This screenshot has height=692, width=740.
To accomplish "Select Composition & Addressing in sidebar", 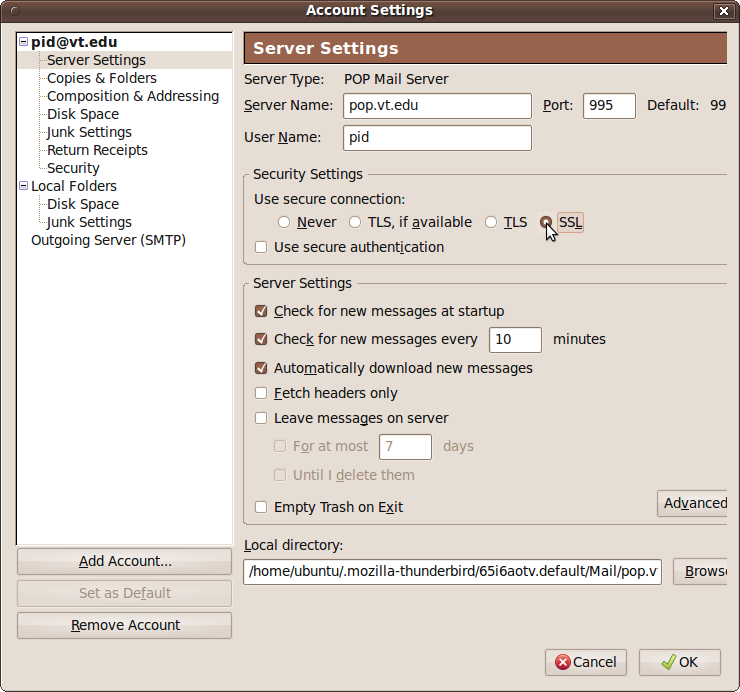I will click(x=132, y=96).
